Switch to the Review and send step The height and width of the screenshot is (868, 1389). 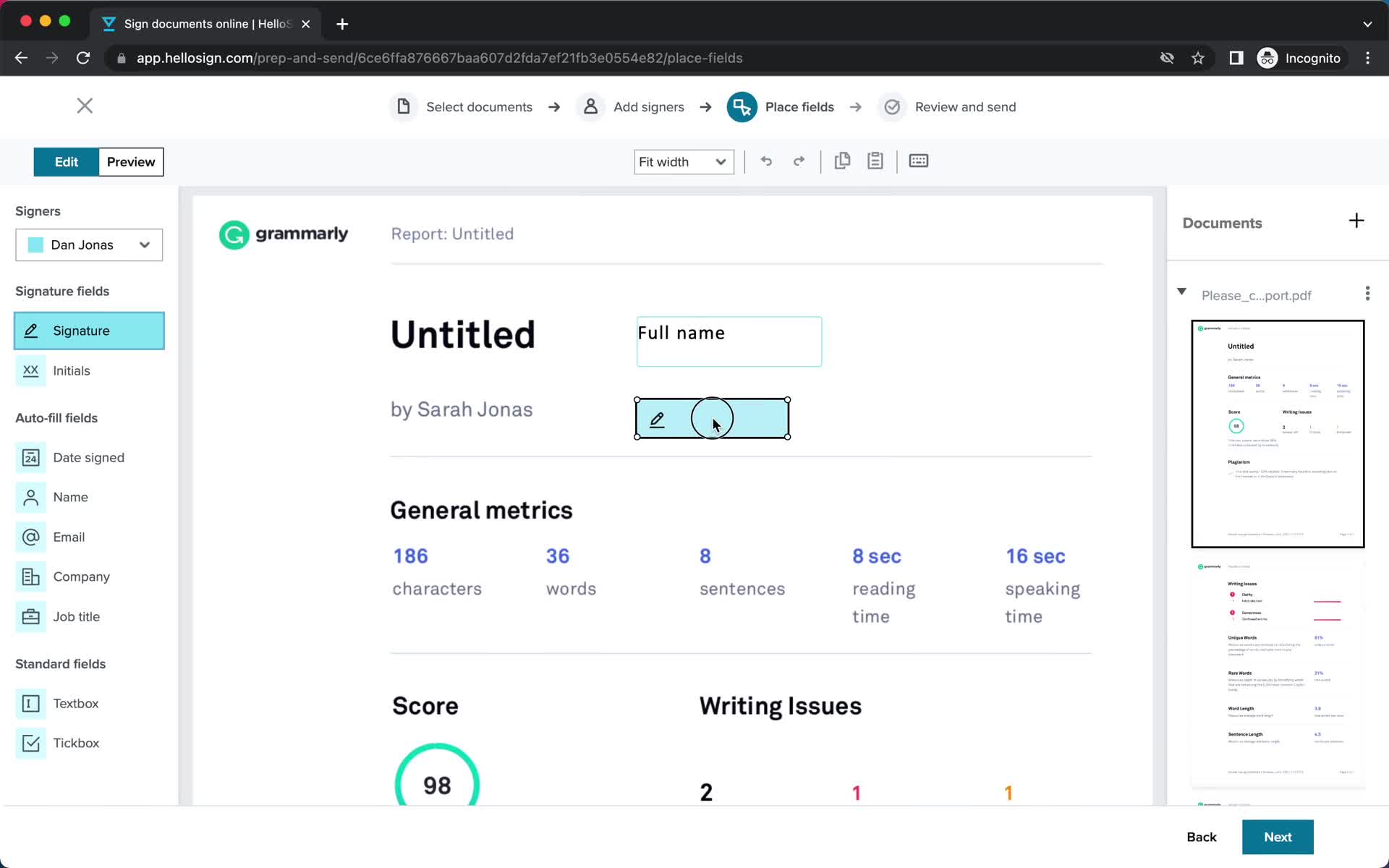tap(965, 107)
